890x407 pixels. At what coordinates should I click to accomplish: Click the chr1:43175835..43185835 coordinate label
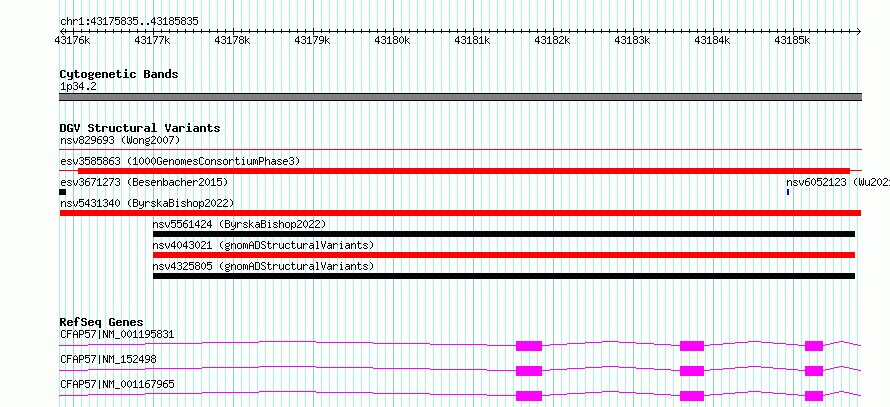129,22
